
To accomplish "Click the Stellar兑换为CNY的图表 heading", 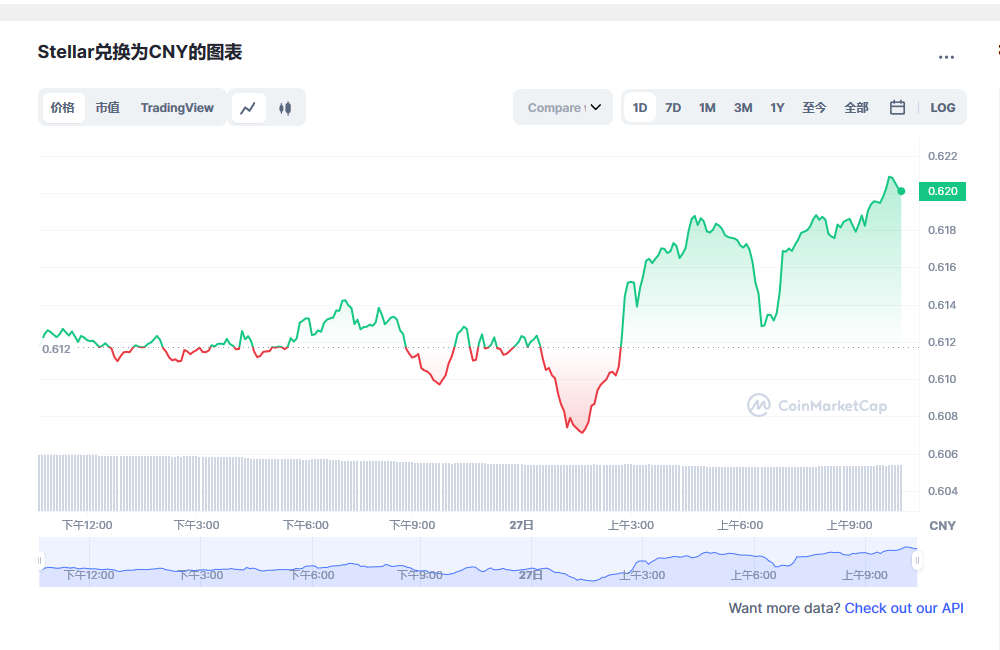I will (x=140, y=52).
